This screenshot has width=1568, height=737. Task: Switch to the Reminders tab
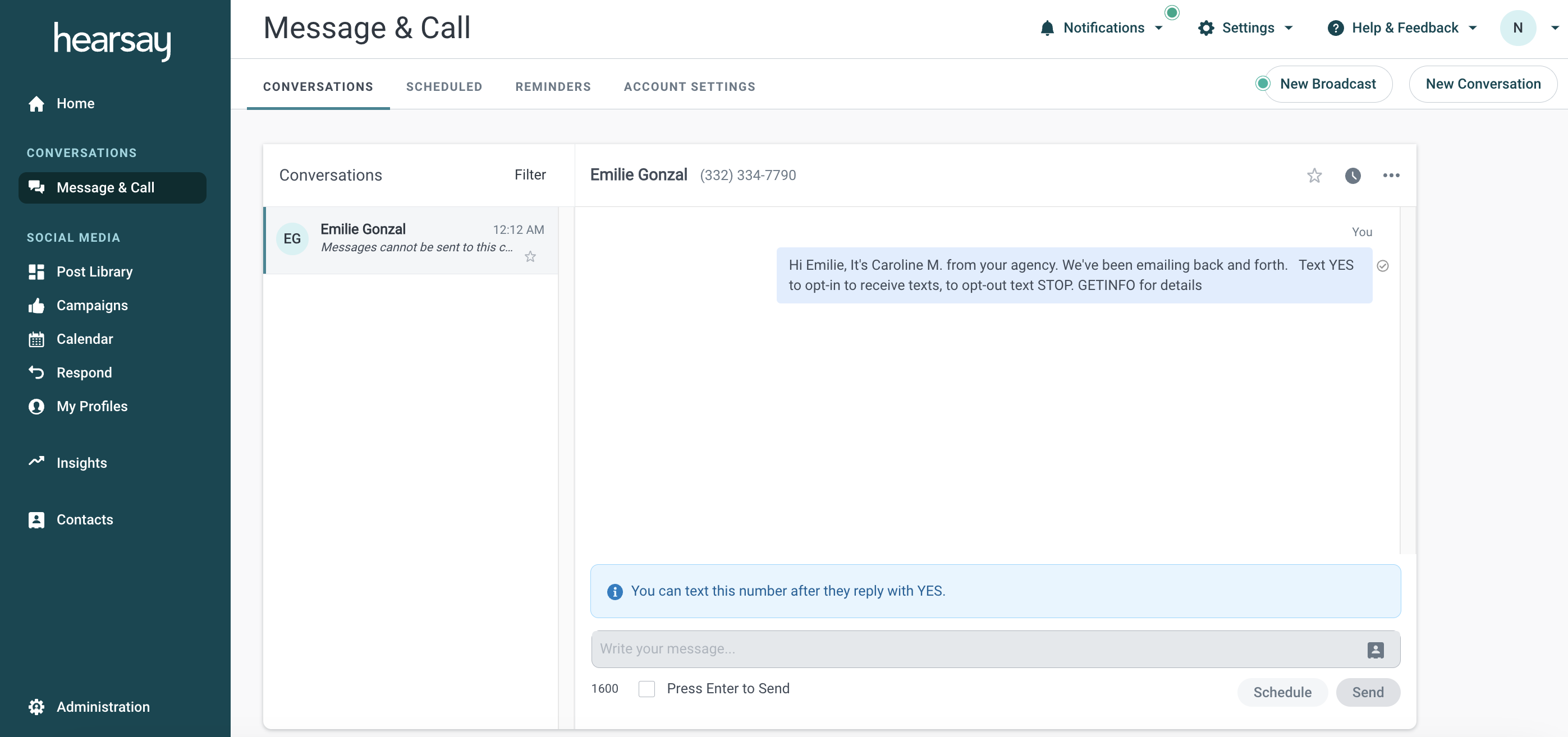coord(553,87)
